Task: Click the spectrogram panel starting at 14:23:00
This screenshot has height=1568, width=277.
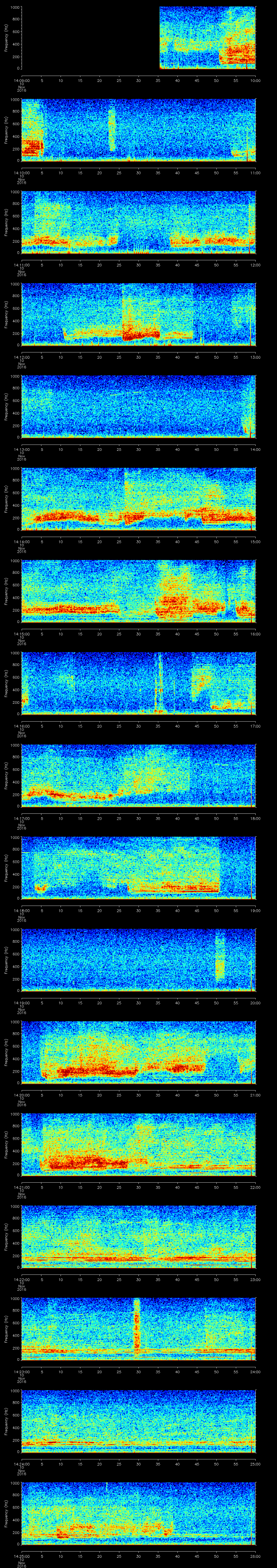Action: click(138, 1329)
